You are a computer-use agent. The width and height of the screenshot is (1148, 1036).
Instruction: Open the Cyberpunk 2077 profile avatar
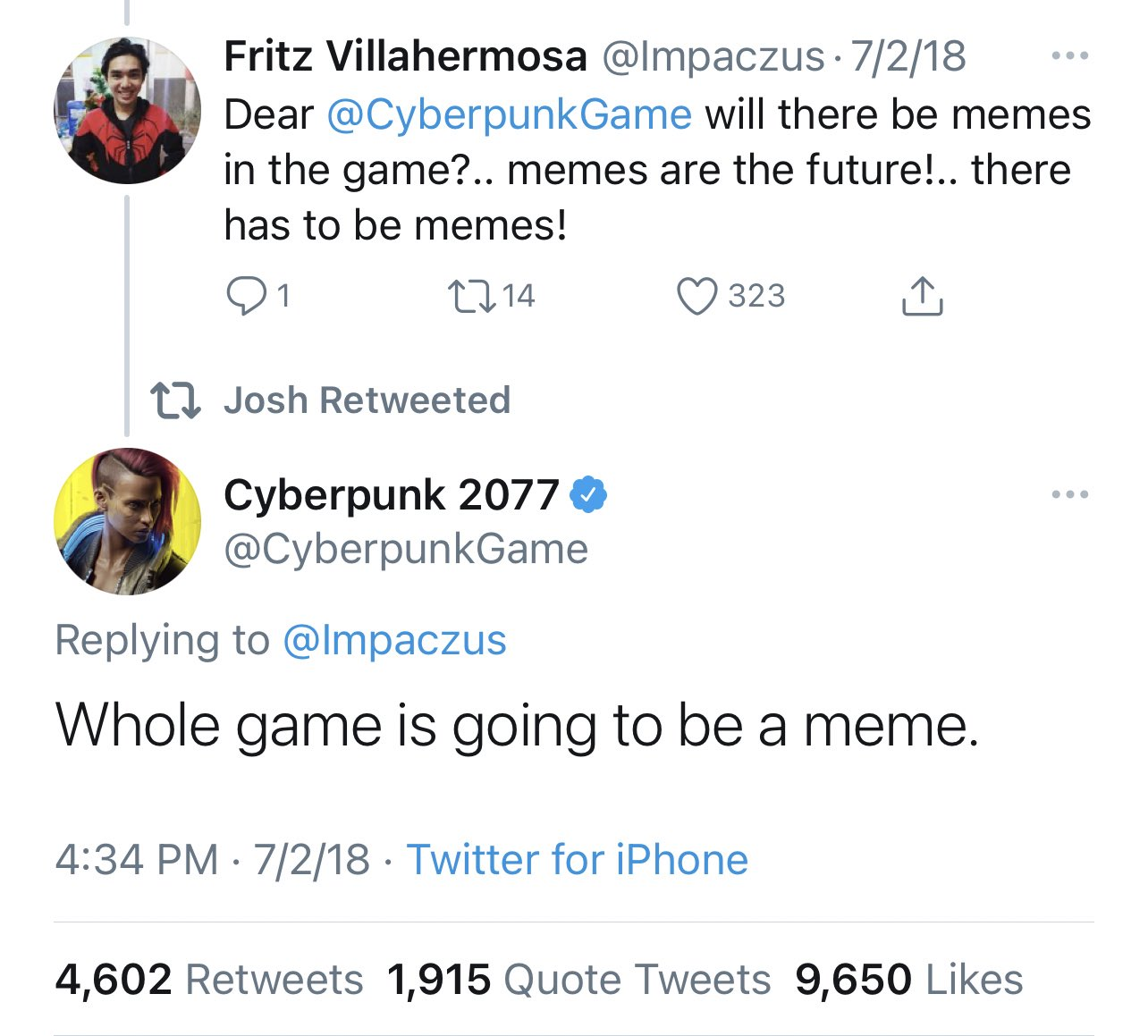(127, 521)
